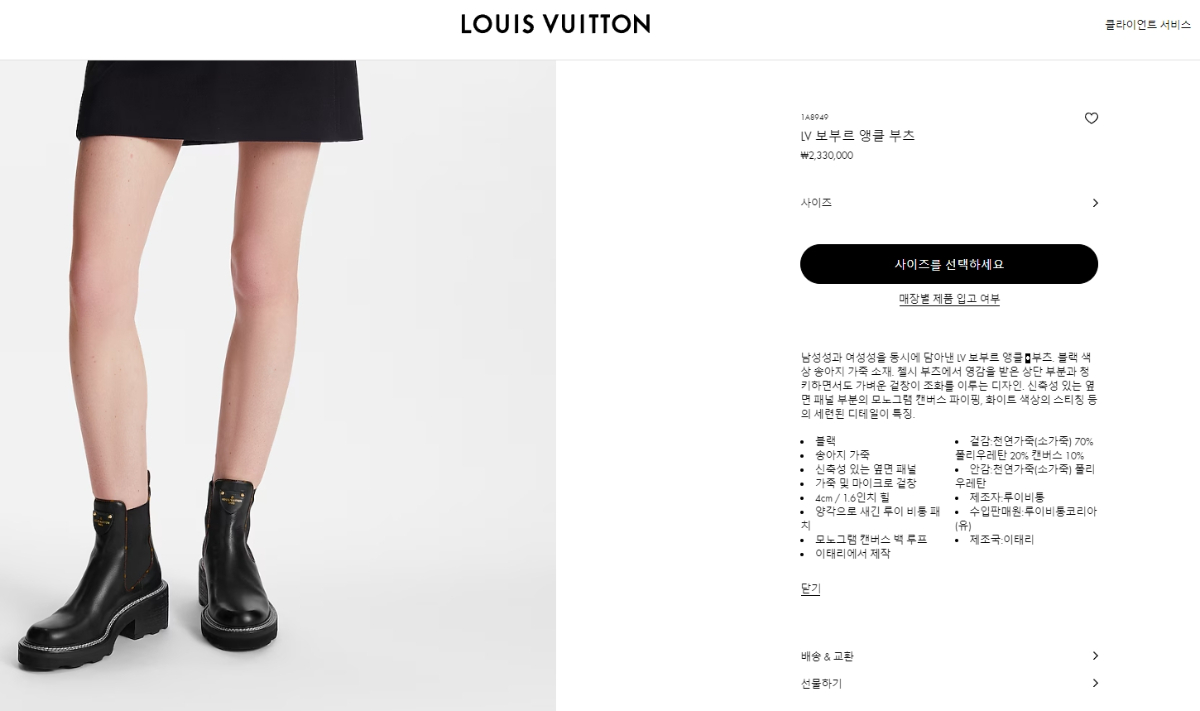The image size is (1200, 711).
Task: Add the boots to wishlist with heart icon
Action: point(1091,118)
